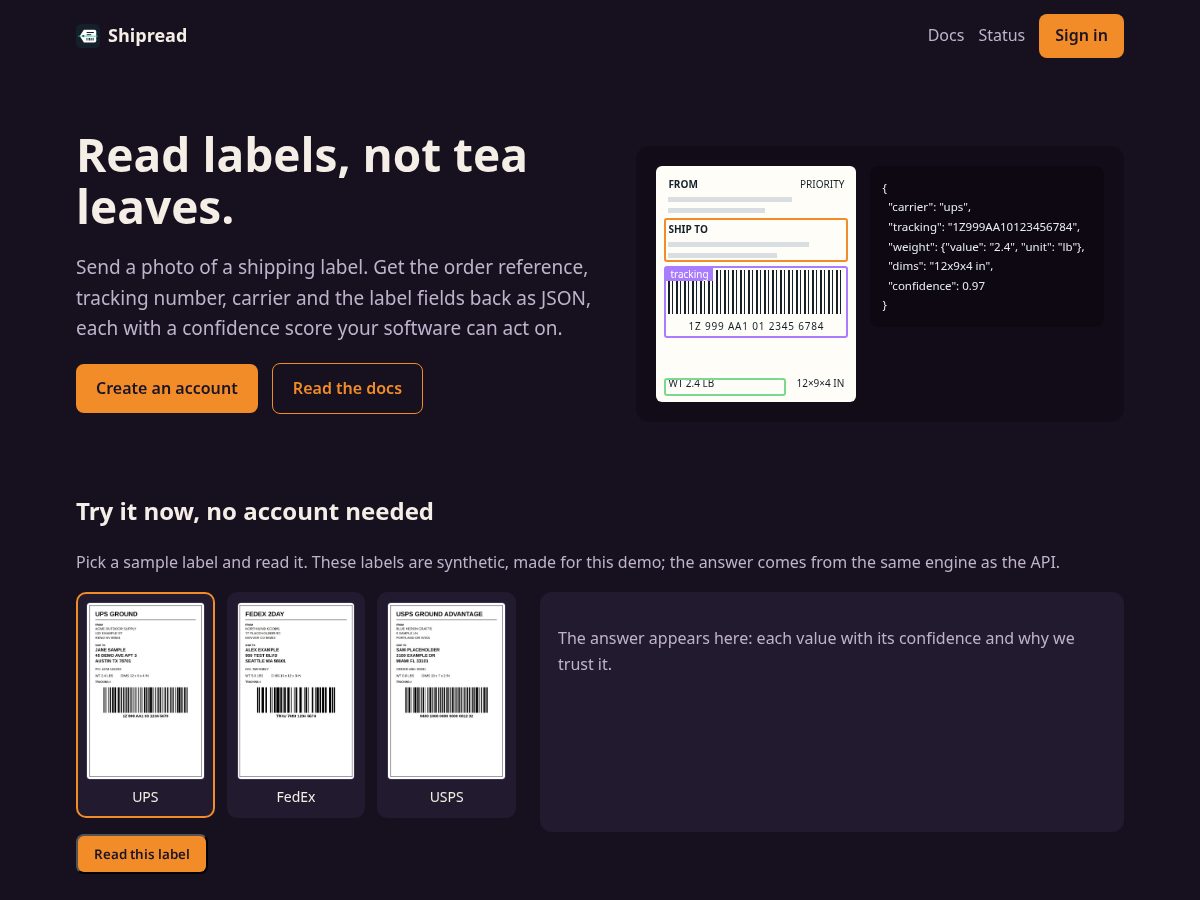The width and height of the screenshot is (1200, 900).
Task: Click the Create an account button
Action: coord(167,388)
